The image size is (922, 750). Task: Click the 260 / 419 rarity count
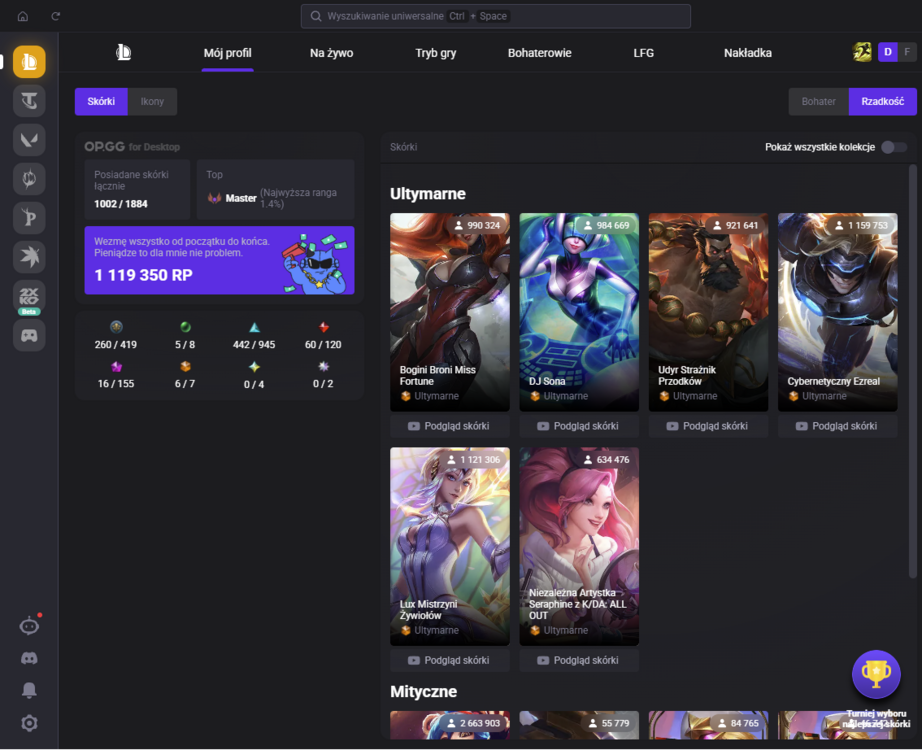coord(116,345)
